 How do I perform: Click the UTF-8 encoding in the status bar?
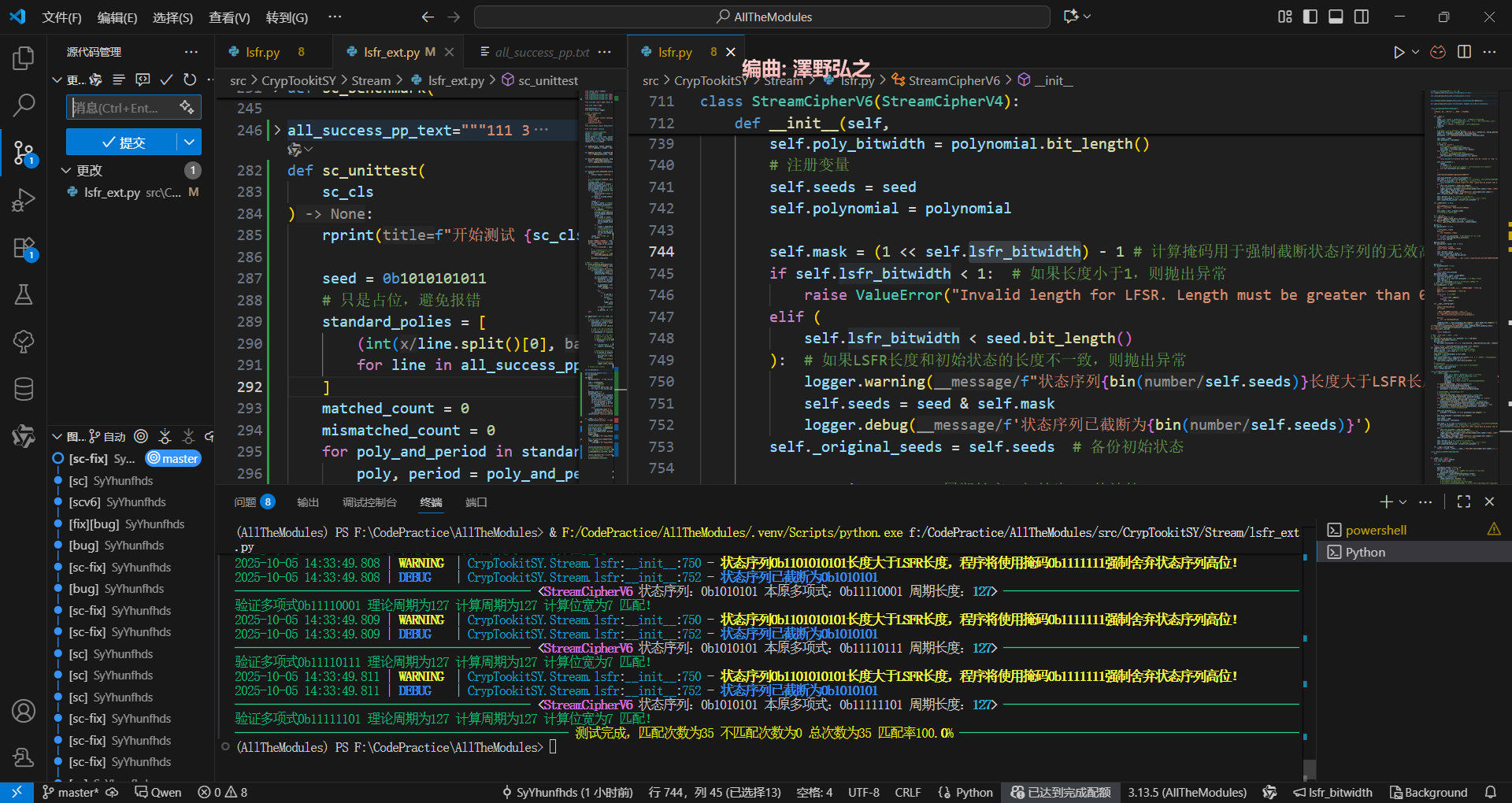863,792
